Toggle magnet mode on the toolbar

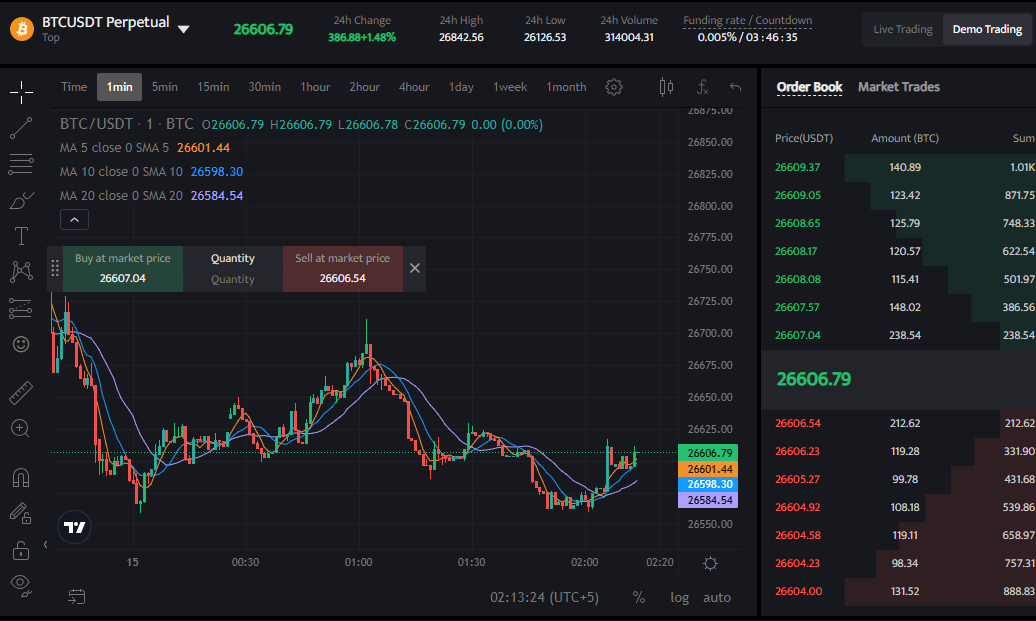[x=21, y=477]
